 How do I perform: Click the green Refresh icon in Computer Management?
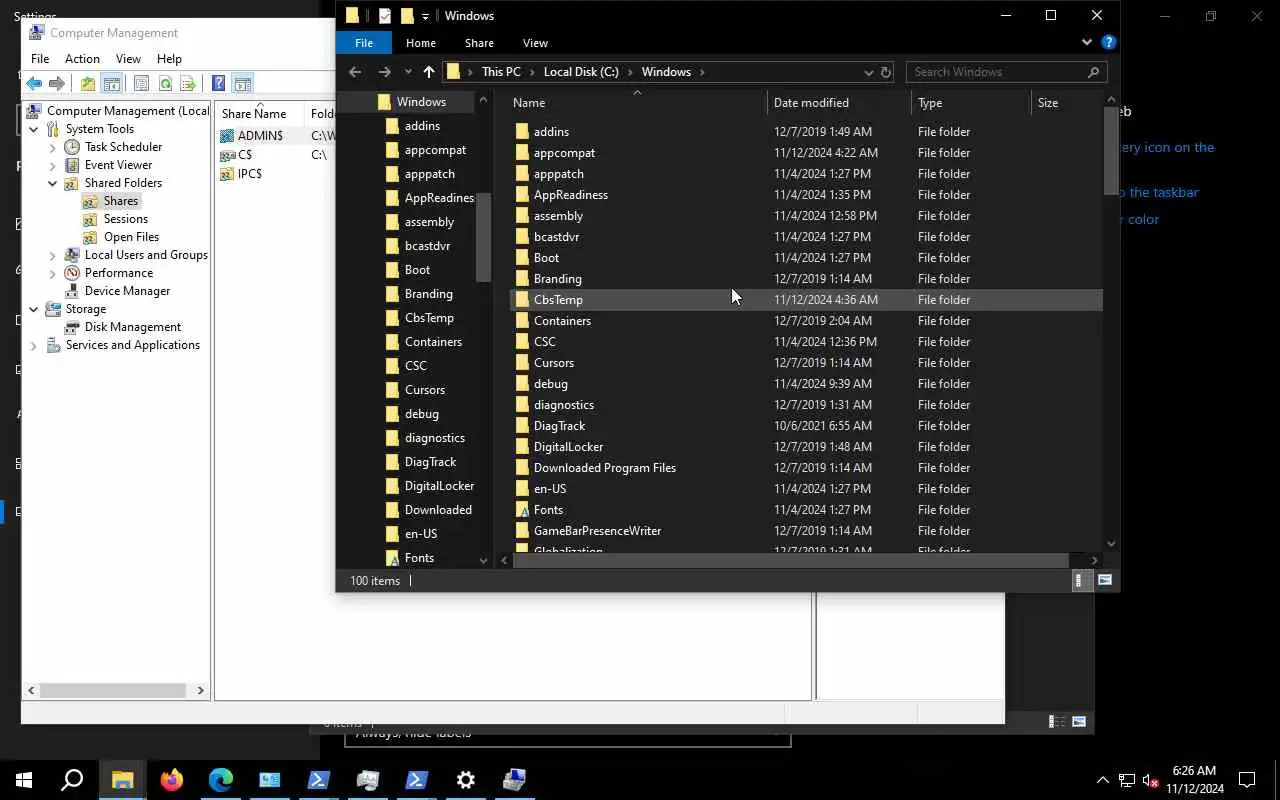pos(165,84)
